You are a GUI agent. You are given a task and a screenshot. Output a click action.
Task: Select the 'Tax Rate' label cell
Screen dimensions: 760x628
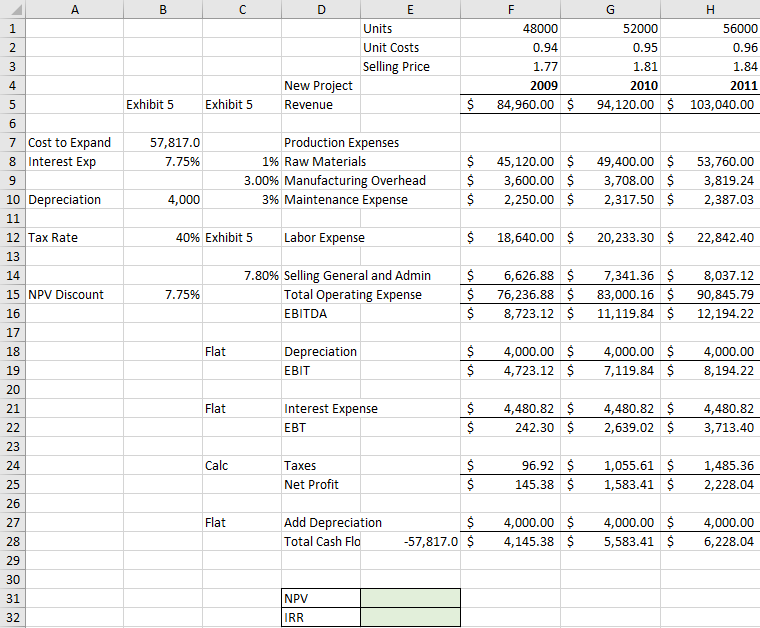(x=75, y=237)
